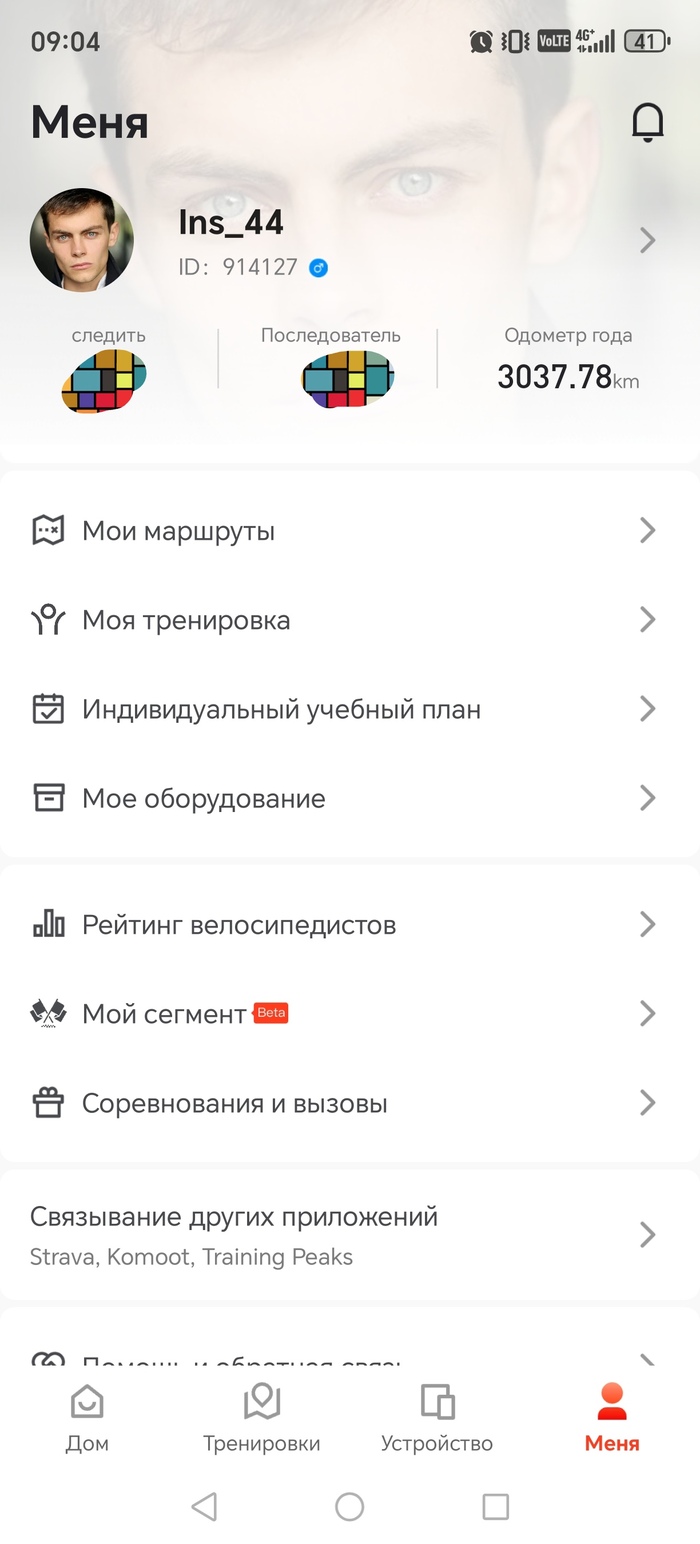
Task: Expand profile details chevron next to Ins_44
Action: pos(647,240)
